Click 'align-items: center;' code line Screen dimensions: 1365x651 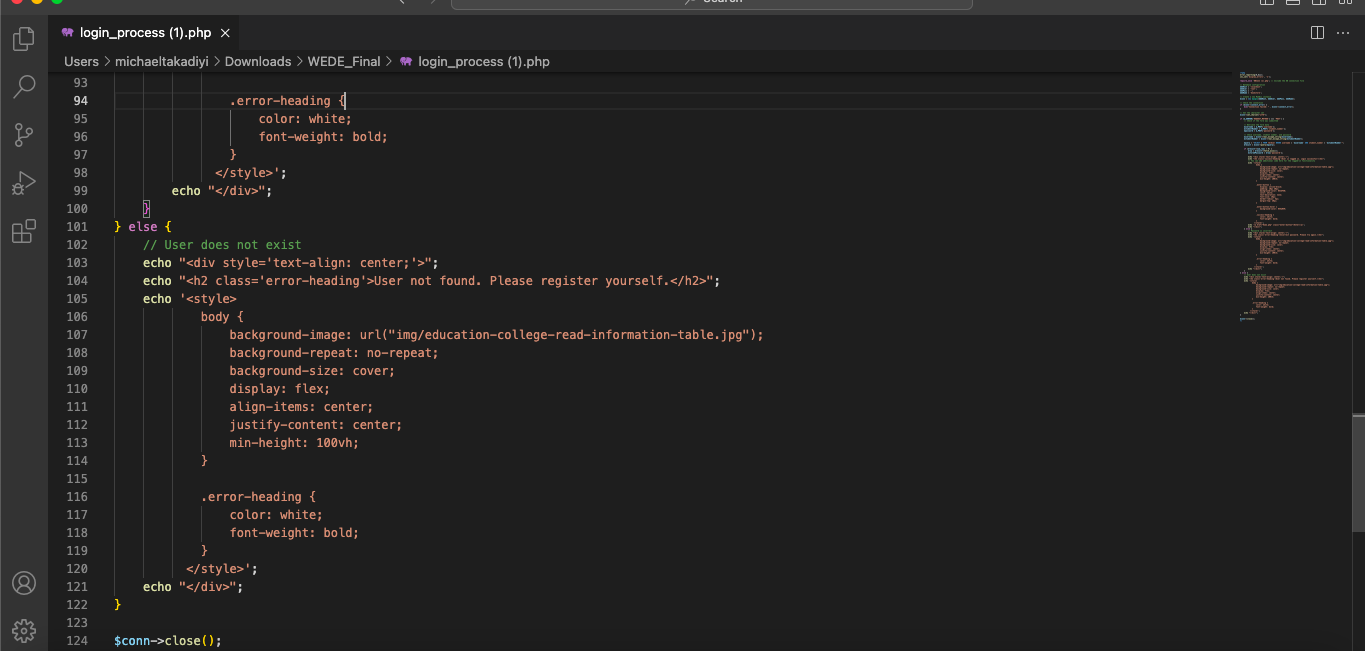(x=301, y=407)
